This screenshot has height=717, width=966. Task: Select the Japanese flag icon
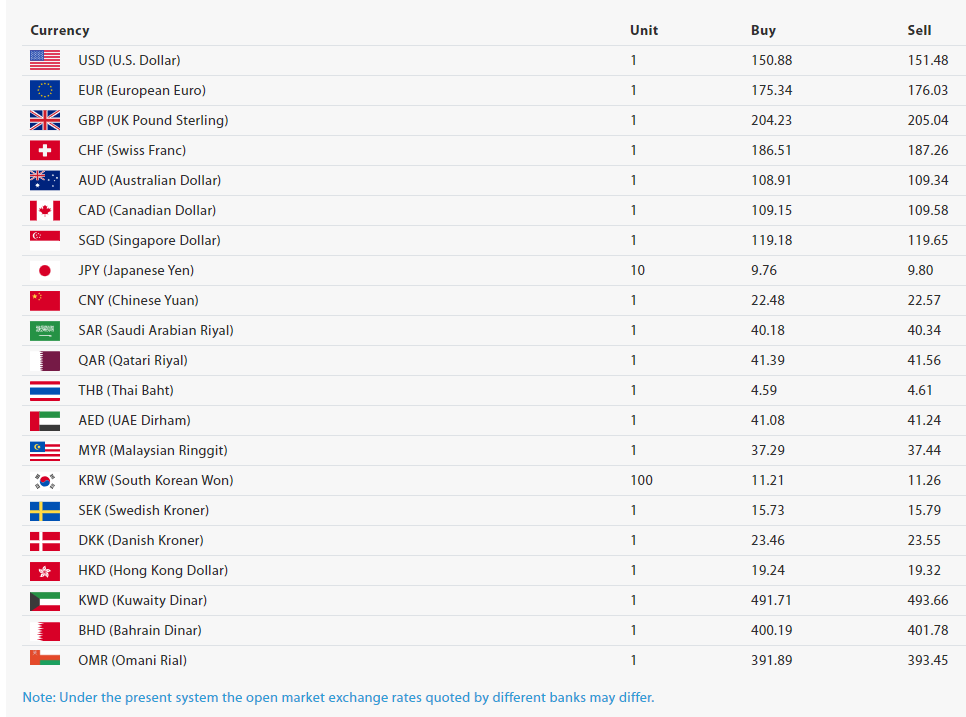pyautogui.click(x=45, y=270)
